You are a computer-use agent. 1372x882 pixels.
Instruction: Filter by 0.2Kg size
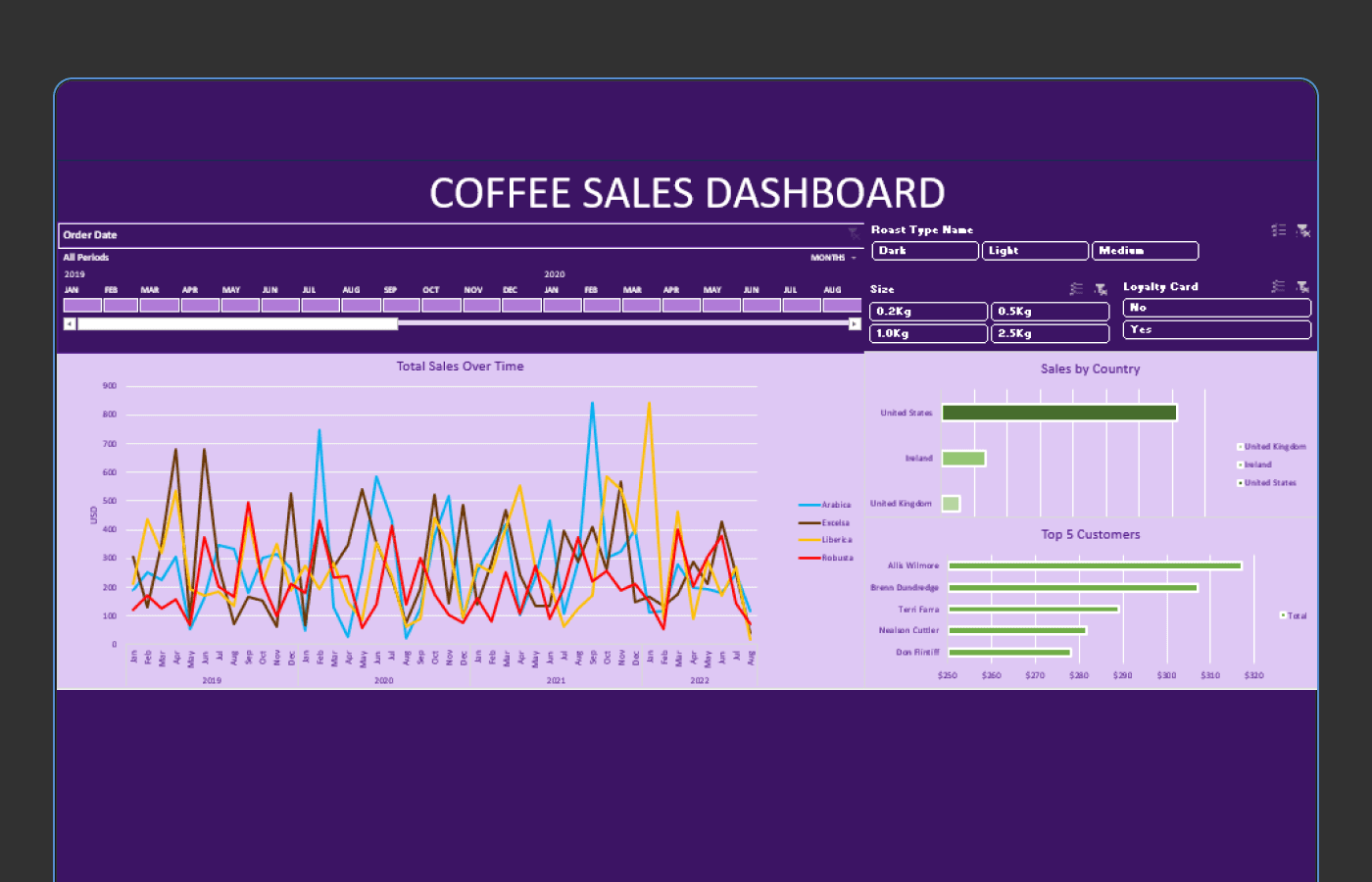point(928,312)
